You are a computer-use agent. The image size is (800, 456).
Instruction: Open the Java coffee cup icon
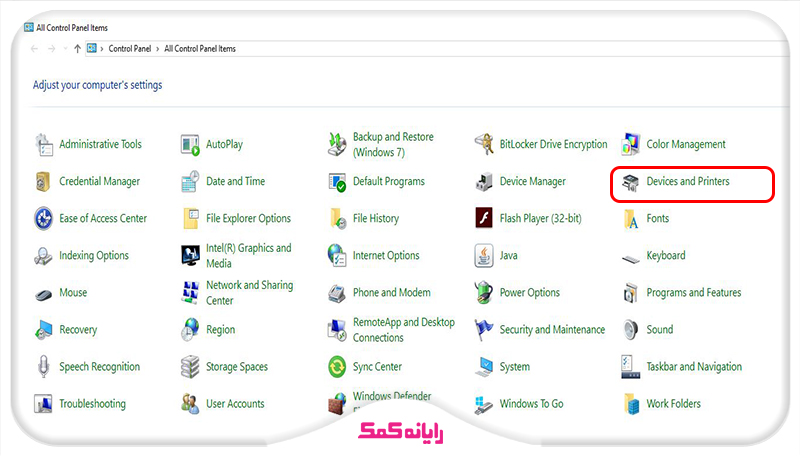(x=484, y=256)
